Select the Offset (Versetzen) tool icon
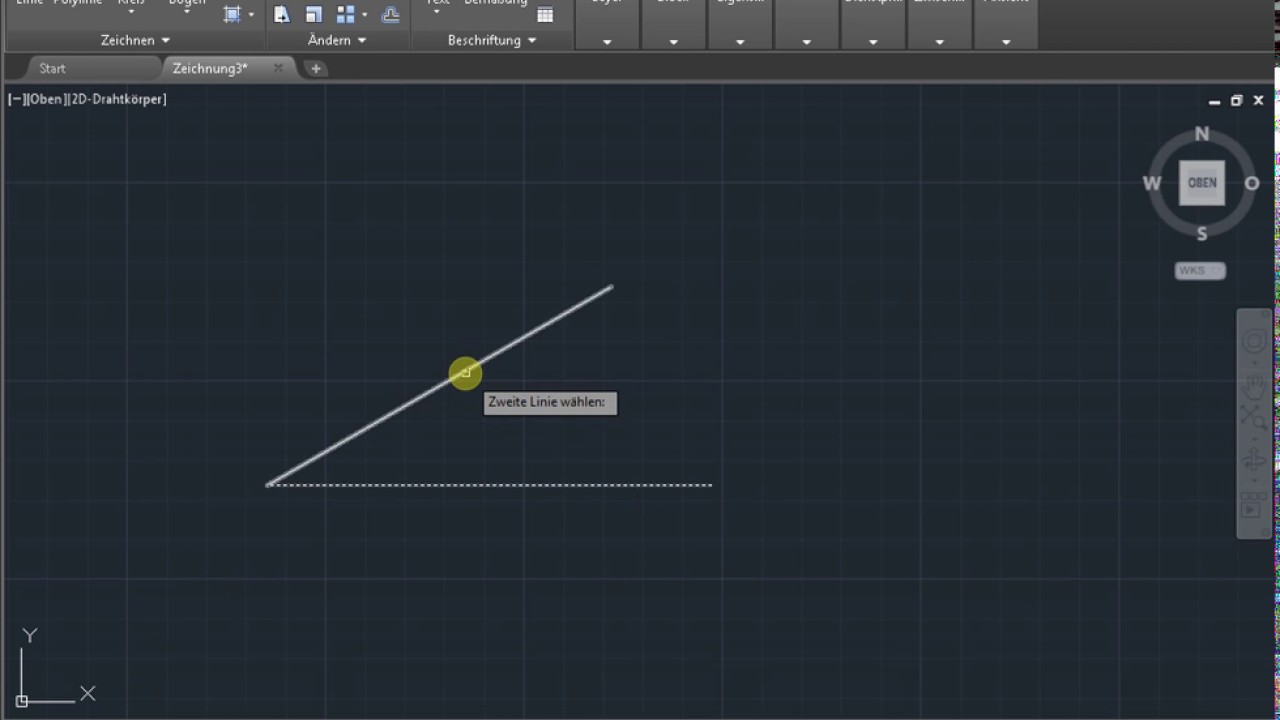Image resolution: width=1280 pixels, height=720 pixels. (x=391, y=14)
